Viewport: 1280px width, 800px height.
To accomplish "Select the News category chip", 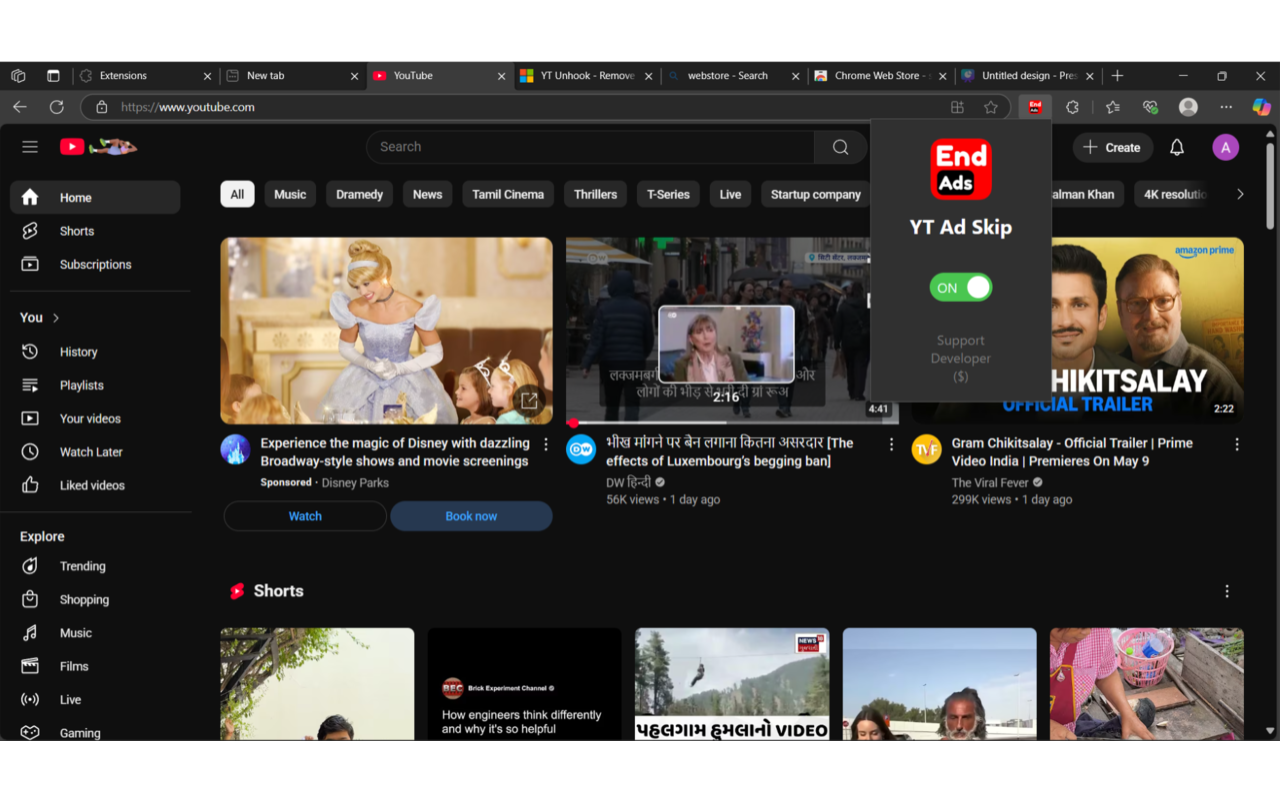I will [x=427, y=194].
